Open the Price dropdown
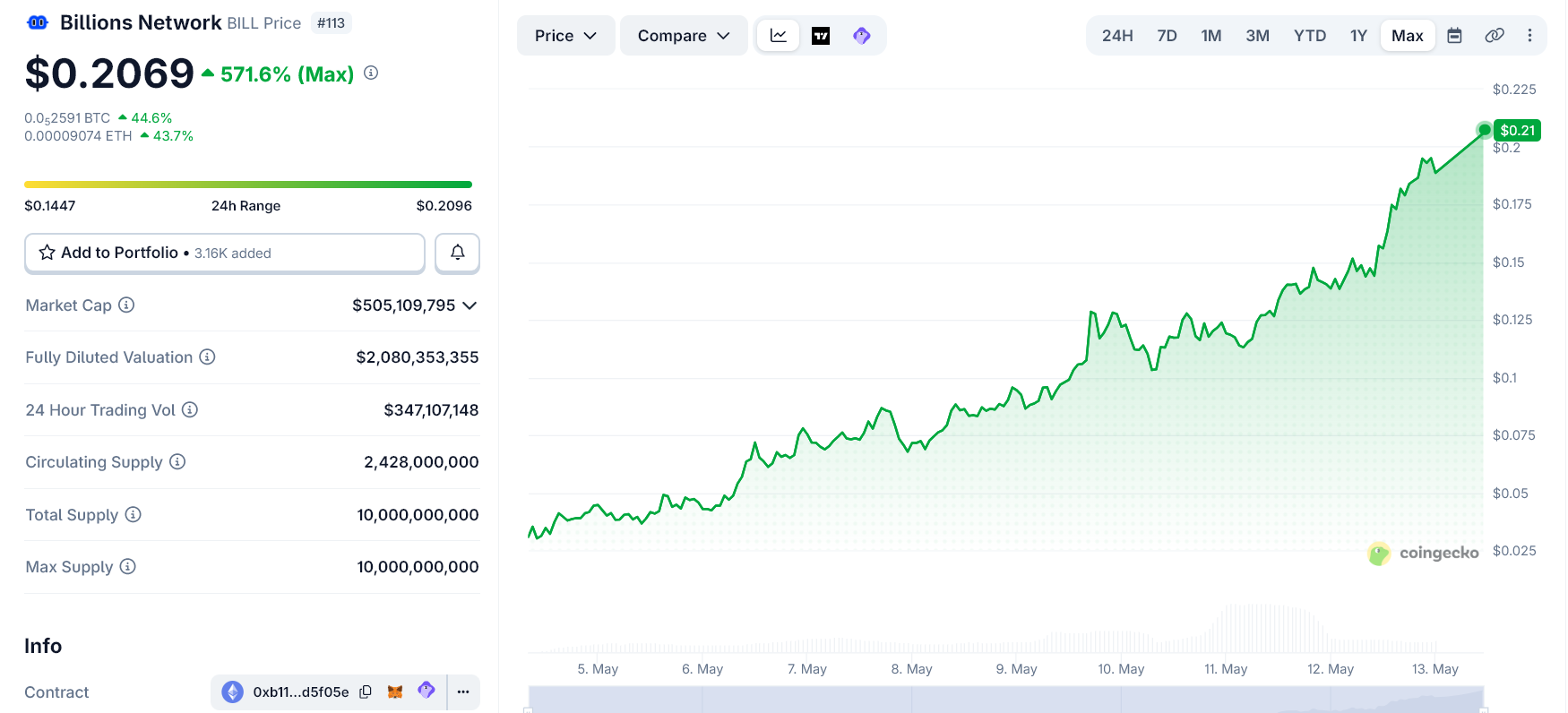The width and height of the screenshot is (1568, 713). [x=565, y=36]
